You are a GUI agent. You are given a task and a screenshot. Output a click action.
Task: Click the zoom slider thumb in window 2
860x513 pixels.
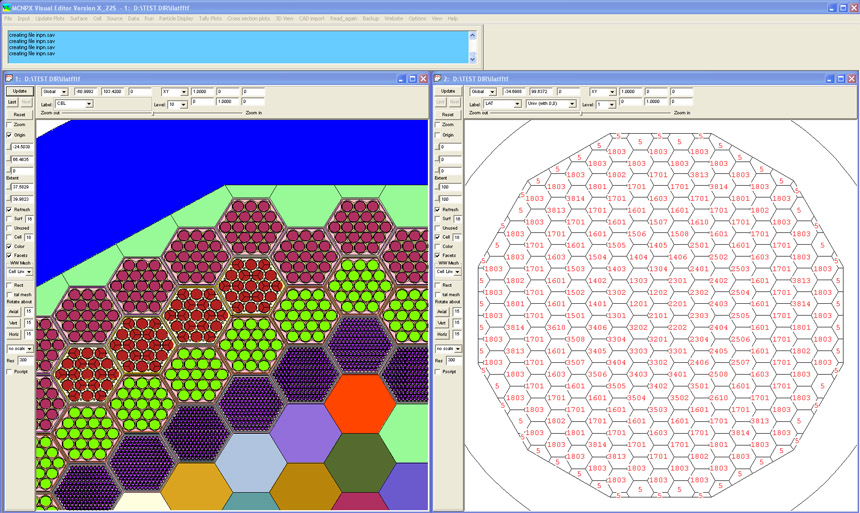point(581,113)
